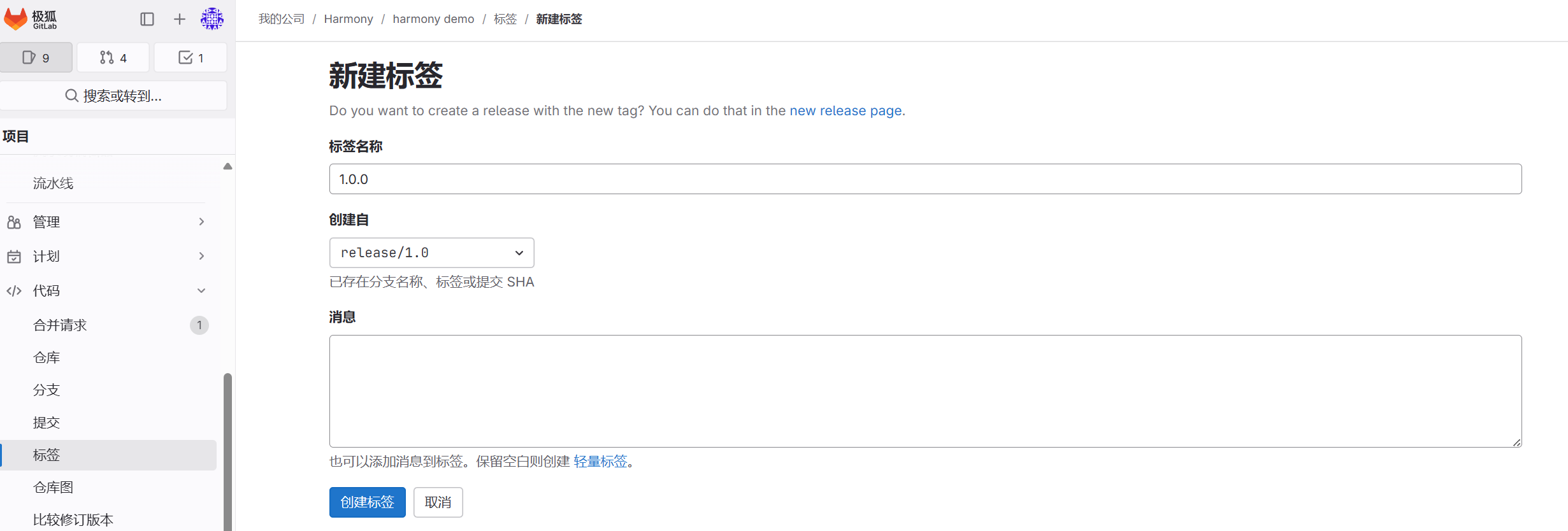The width and height of the screenshot is (1568, 531).
Task: Open the release/1.0 创建自 dropdown
Action: pos(431,252)
